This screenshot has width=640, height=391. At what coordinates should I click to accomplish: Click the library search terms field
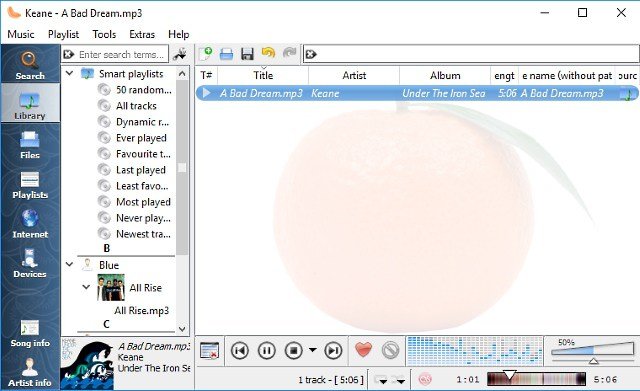tap(115, 54)
